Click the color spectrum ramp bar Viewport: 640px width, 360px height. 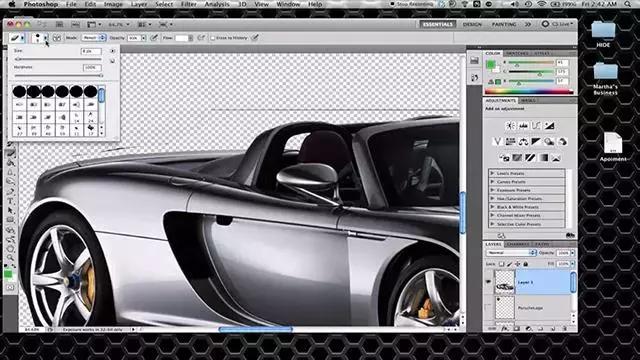pos(529,91)
